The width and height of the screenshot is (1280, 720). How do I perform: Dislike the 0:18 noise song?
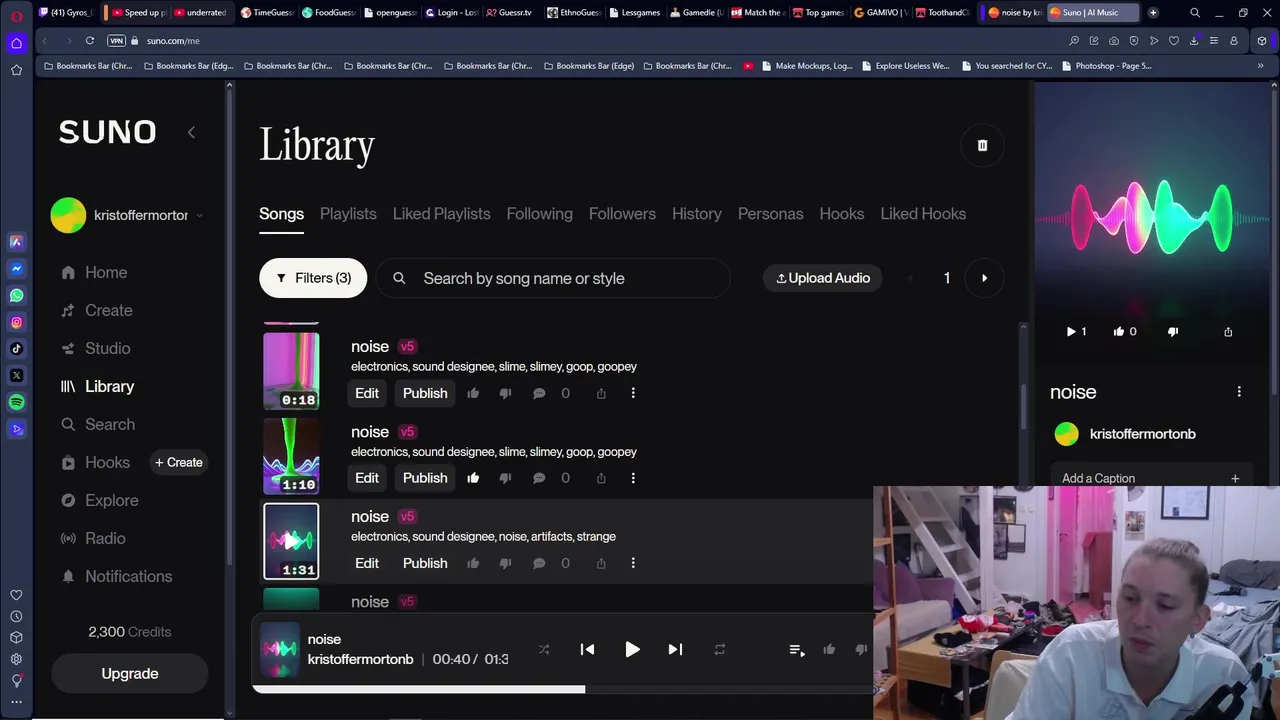pos(505,393)
